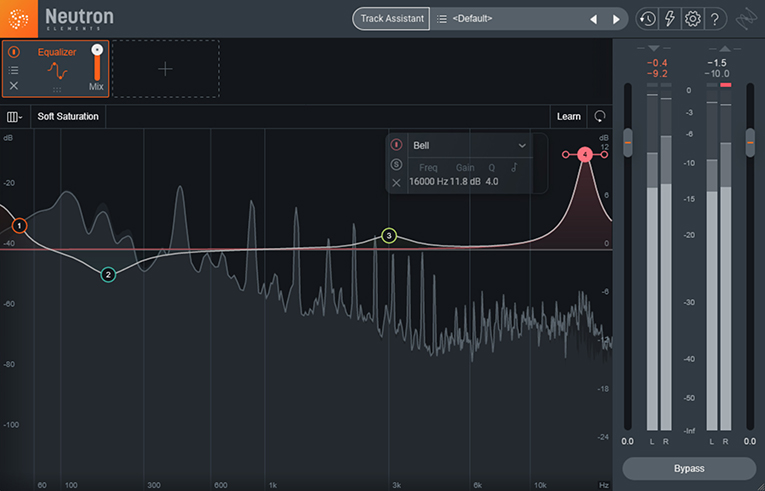Click the 11.8 dB gain value
Image resolution: width=765 pixels, height=491 pixels.
point(465,182)
